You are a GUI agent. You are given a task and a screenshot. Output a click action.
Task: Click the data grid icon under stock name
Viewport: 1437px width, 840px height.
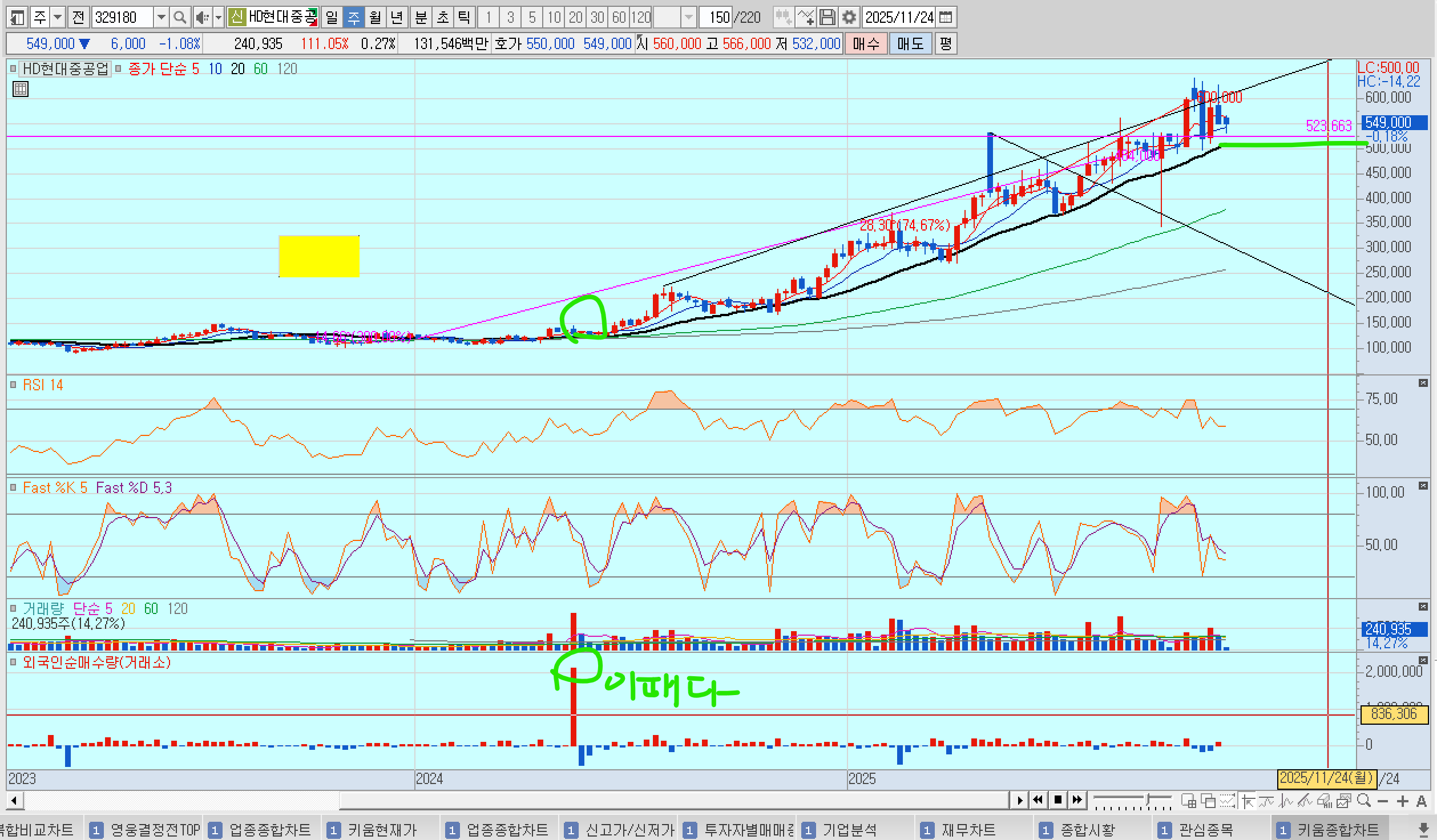[20, 89]
